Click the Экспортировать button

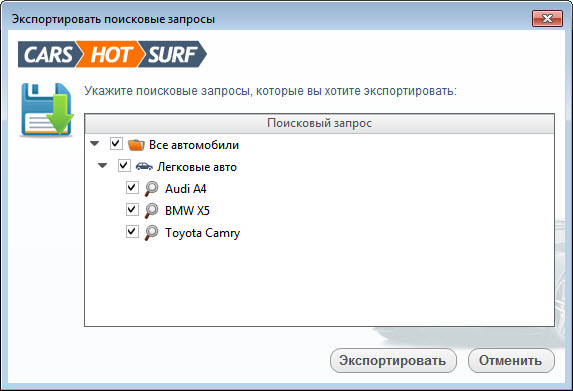coord(393,361)
